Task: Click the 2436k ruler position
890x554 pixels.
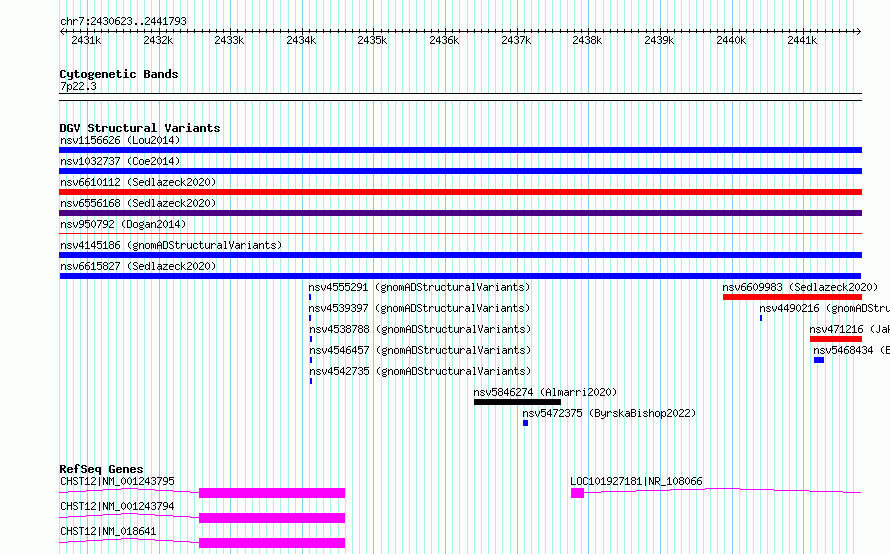Action: [444, 40]
